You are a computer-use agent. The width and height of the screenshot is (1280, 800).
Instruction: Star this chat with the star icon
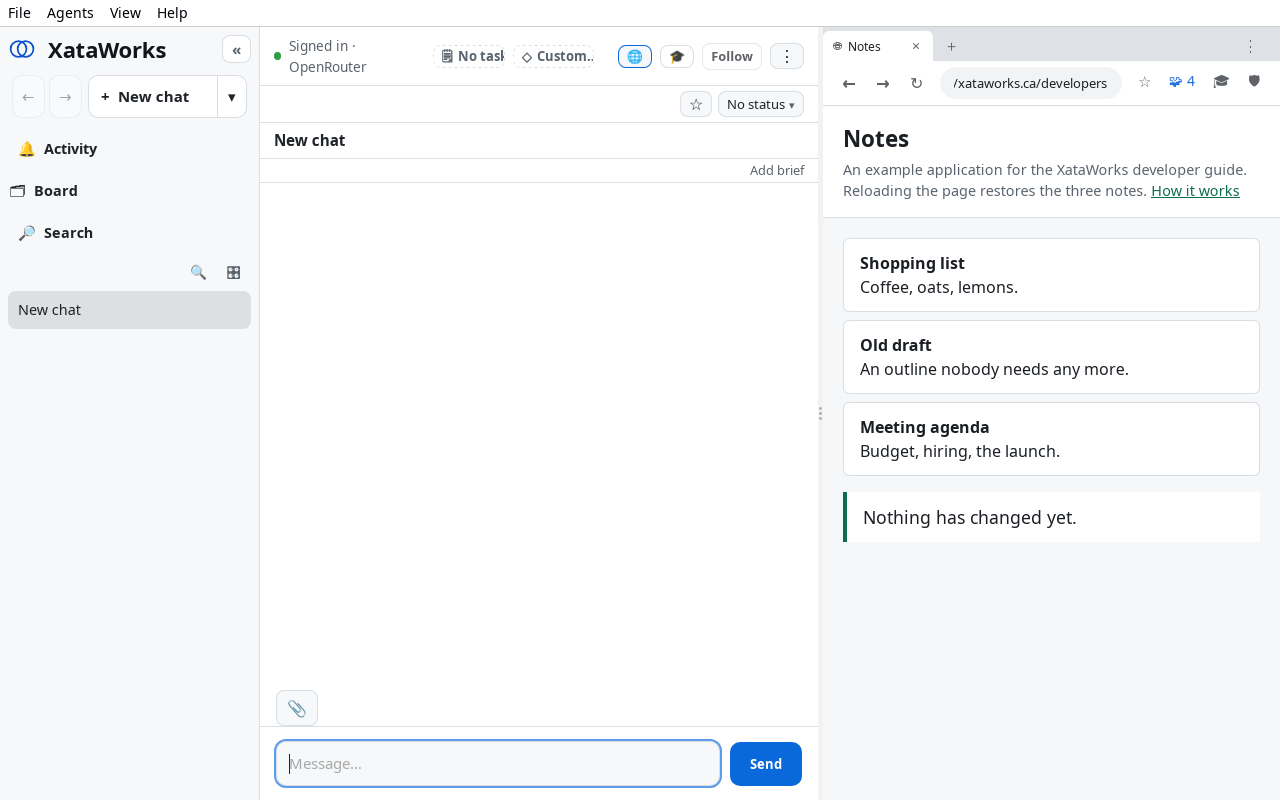(x=696, y=104)
